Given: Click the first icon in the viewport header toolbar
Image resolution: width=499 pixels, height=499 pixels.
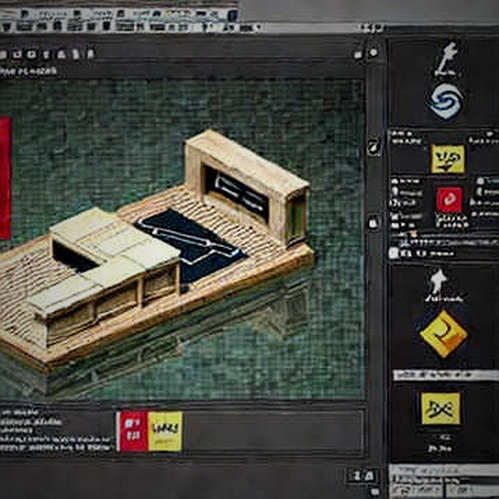Looking at the screenshot, I should 3,55.
